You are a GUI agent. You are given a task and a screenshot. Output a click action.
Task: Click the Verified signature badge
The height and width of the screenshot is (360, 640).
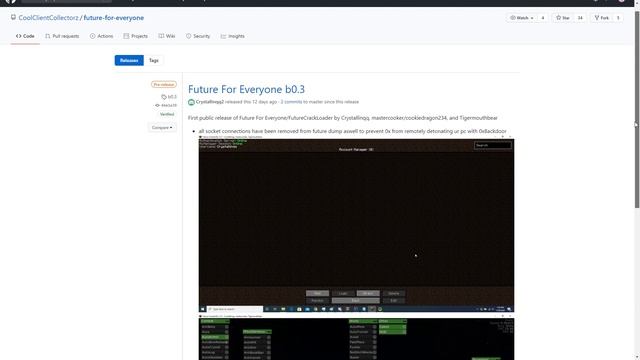(x=167, y=114)
